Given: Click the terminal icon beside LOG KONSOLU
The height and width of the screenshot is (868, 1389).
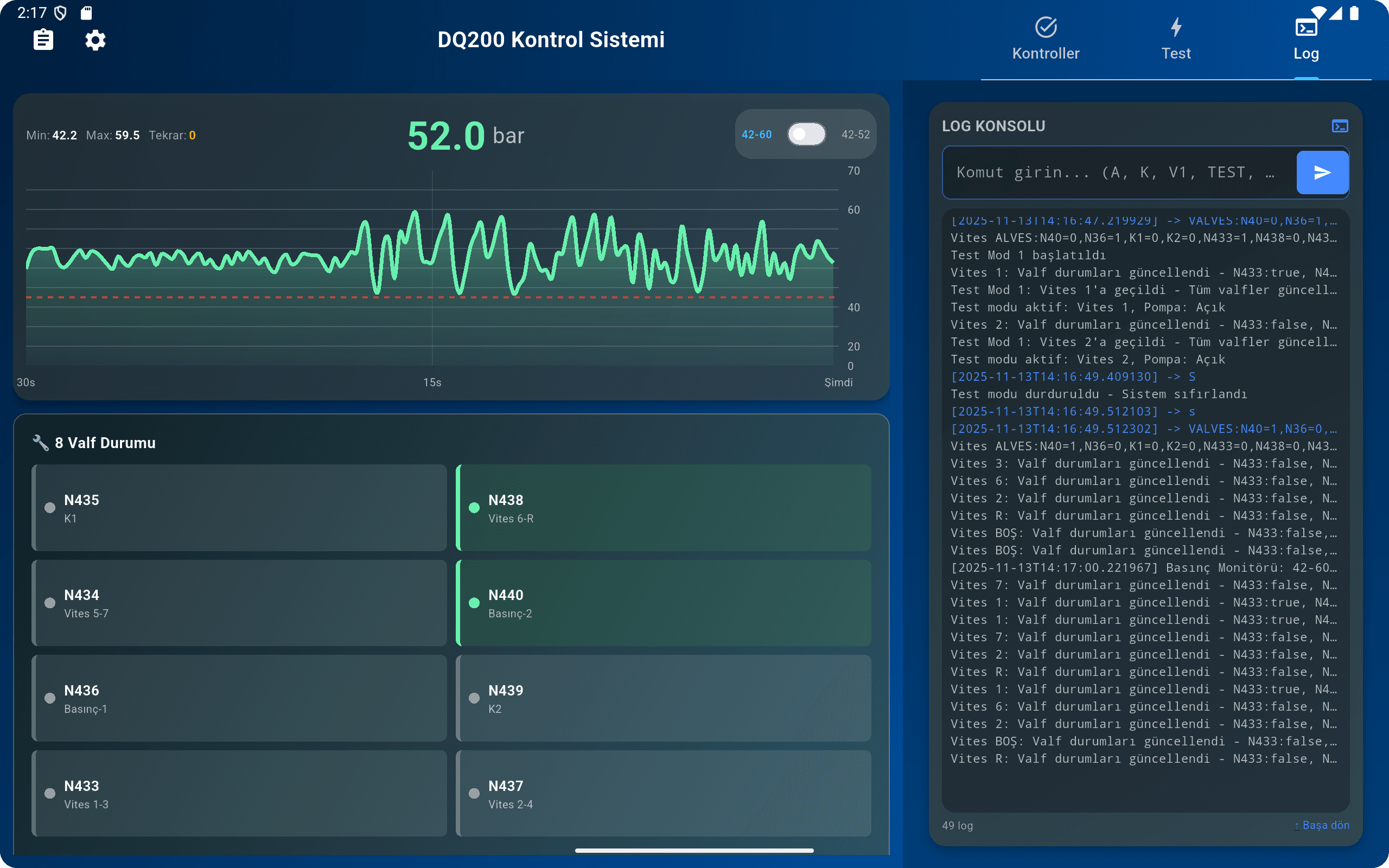Looking at the screenshot, I should (1340, 126).
